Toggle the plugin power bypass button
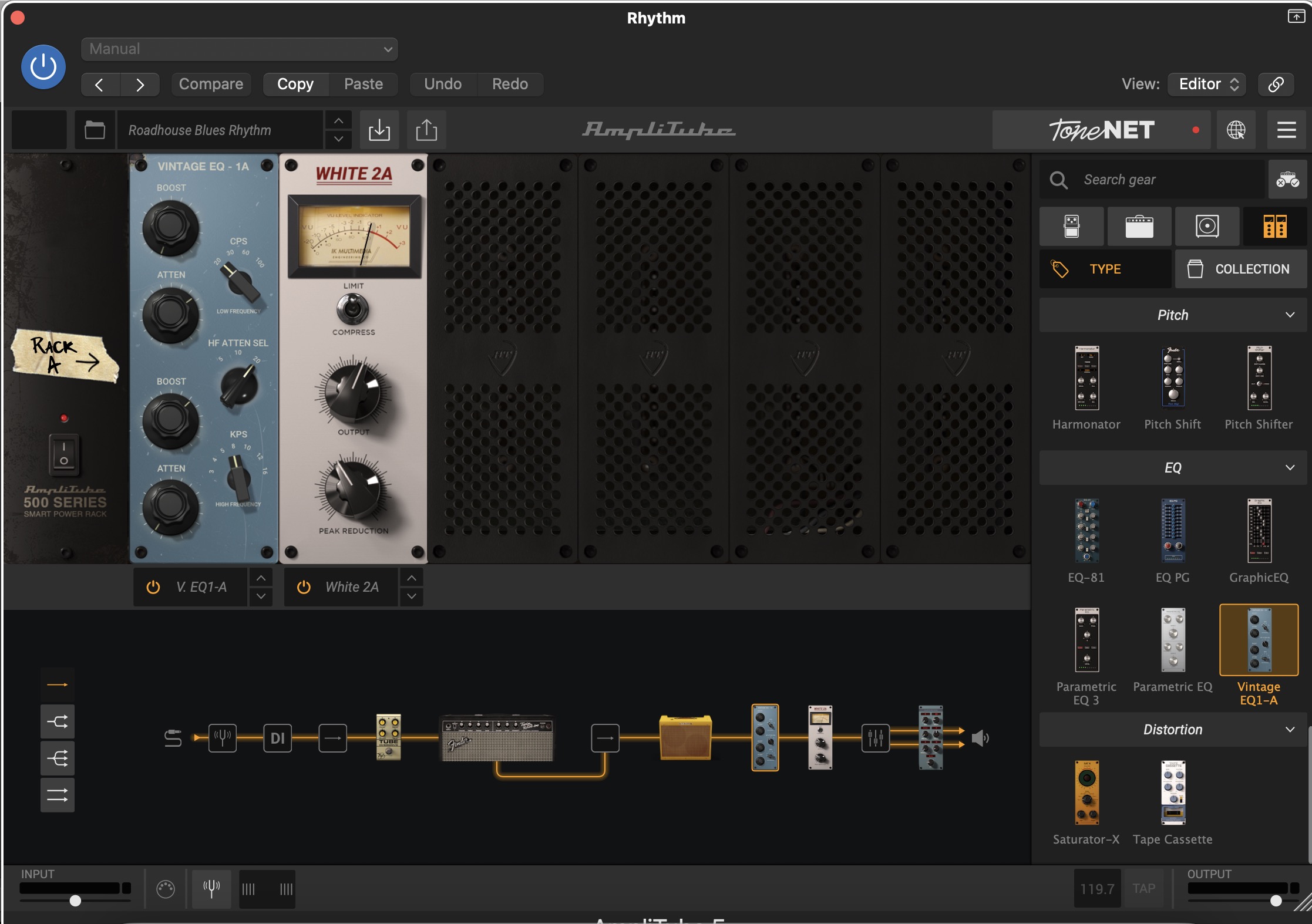Image resolution: width=1312 pixels, height=924 pixels. click(x=43, y=67)
